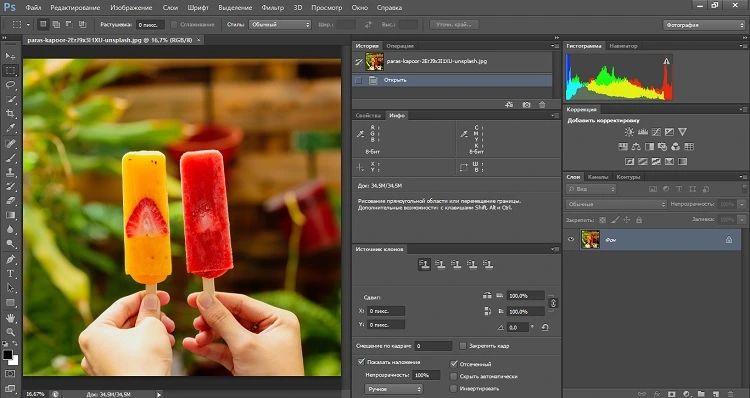Screen dimensions: 750x398
Task: Add Color Balance adjustment (scales icon)
Action: pyautogui.click(x=636, y=146)
